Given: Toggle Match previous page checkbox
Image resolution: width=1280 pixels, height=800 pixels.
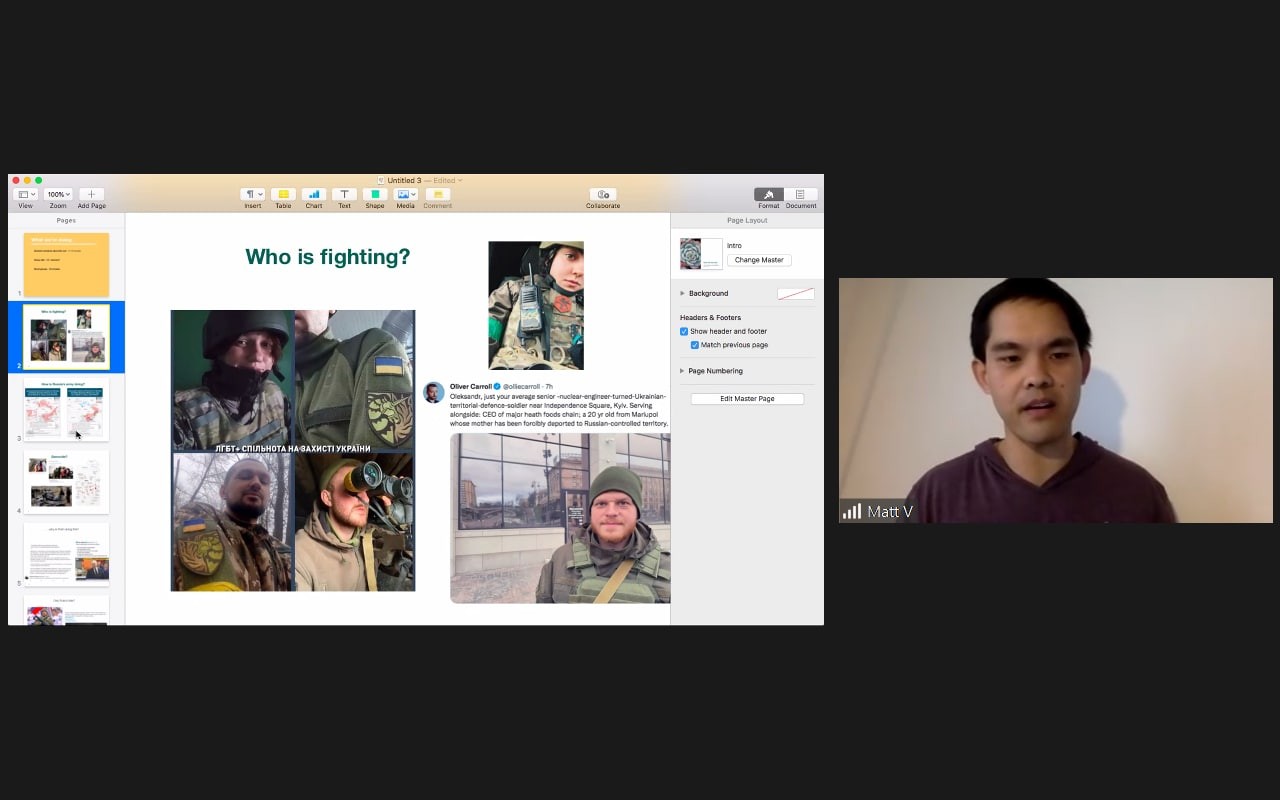Looking at the screenshot, I should click(695, 345).
